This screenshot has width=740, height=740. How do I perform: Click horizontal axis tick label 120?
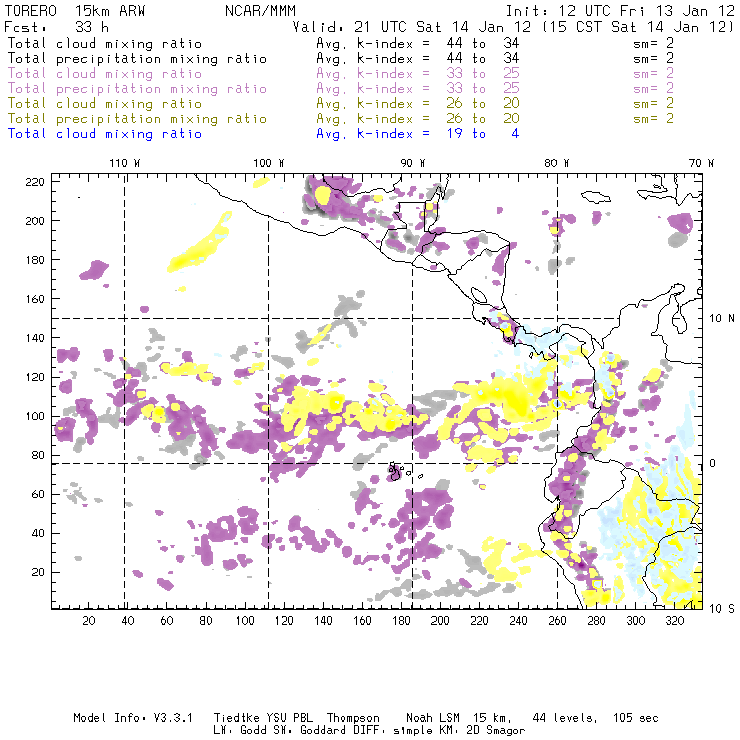point(284,620)
